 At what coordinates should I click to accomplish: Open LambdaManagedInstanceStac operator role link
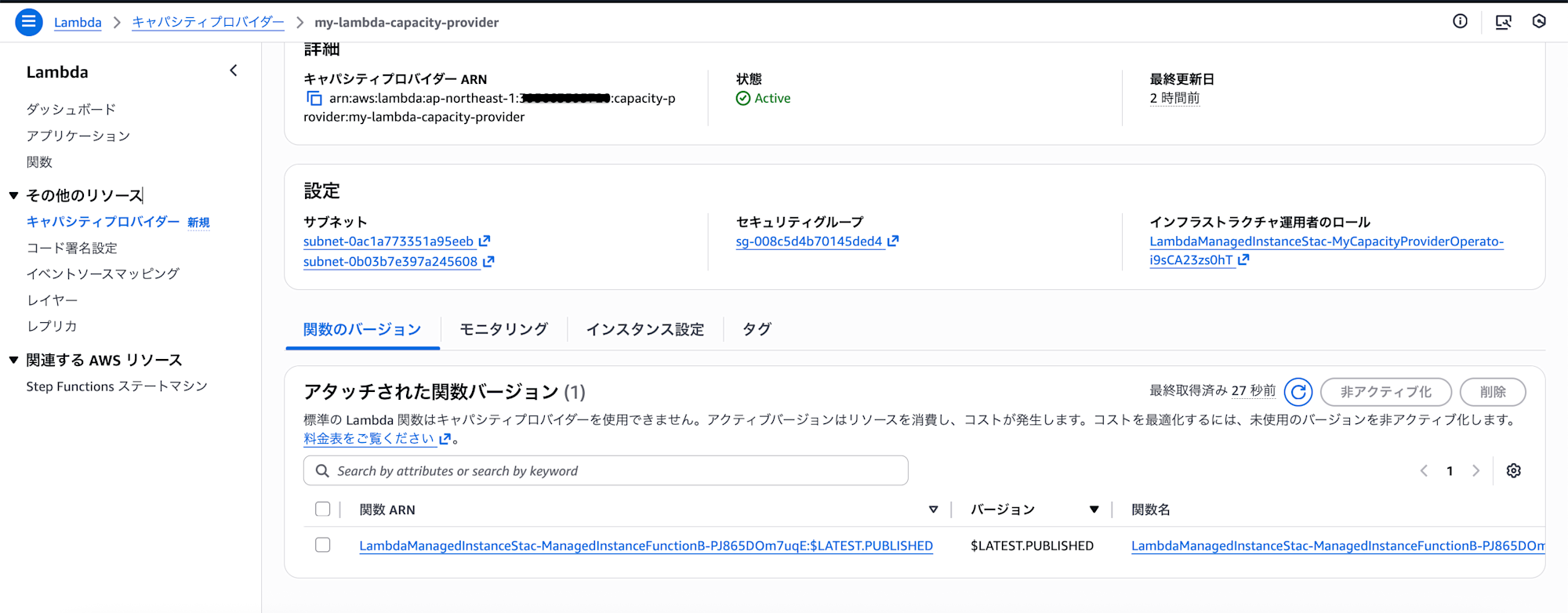[x=1327, y=251]
